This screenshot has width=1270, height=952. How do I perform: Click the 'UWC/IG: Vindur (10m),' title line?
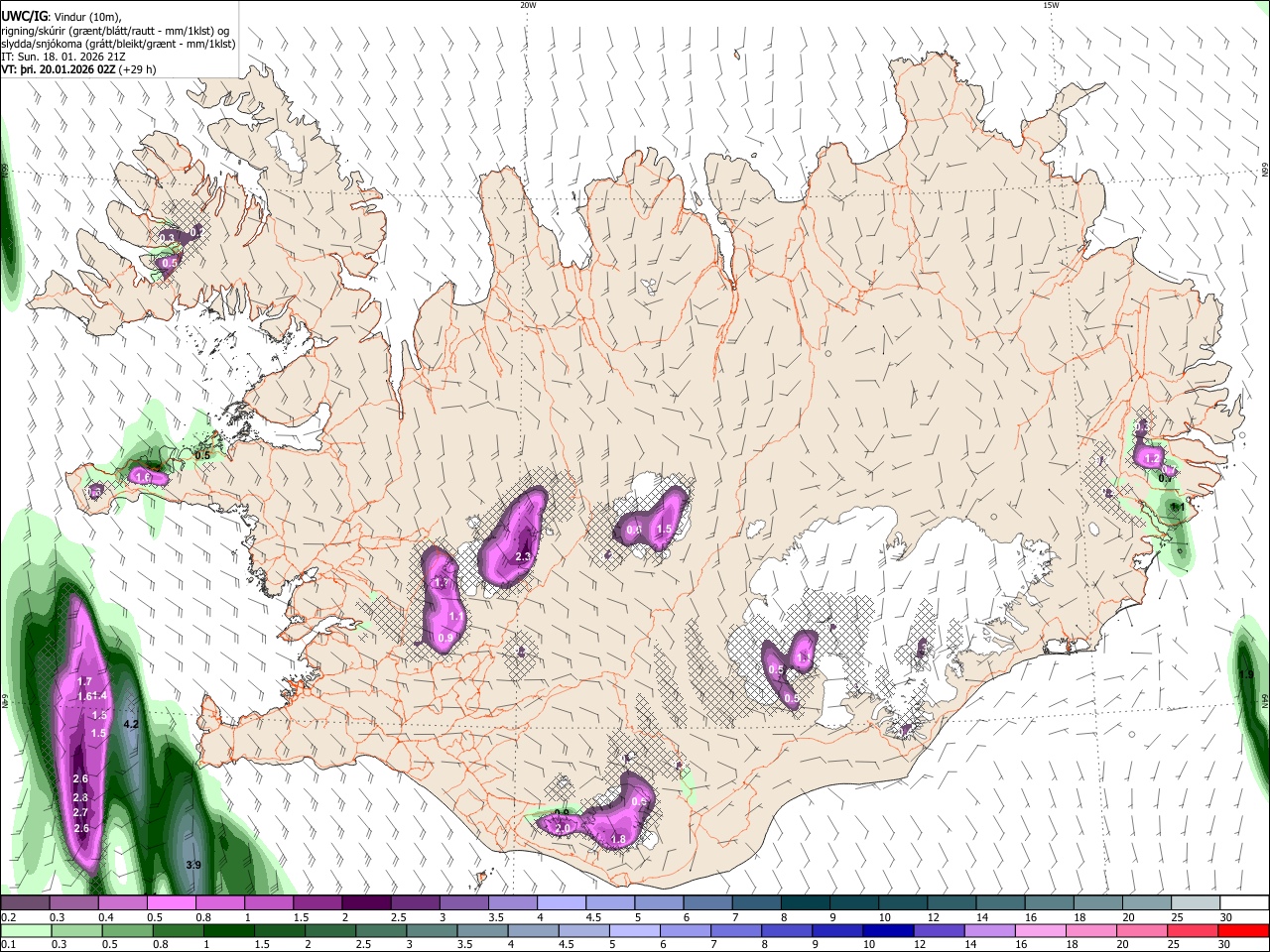pyautogui.click(x=62, y=17)
